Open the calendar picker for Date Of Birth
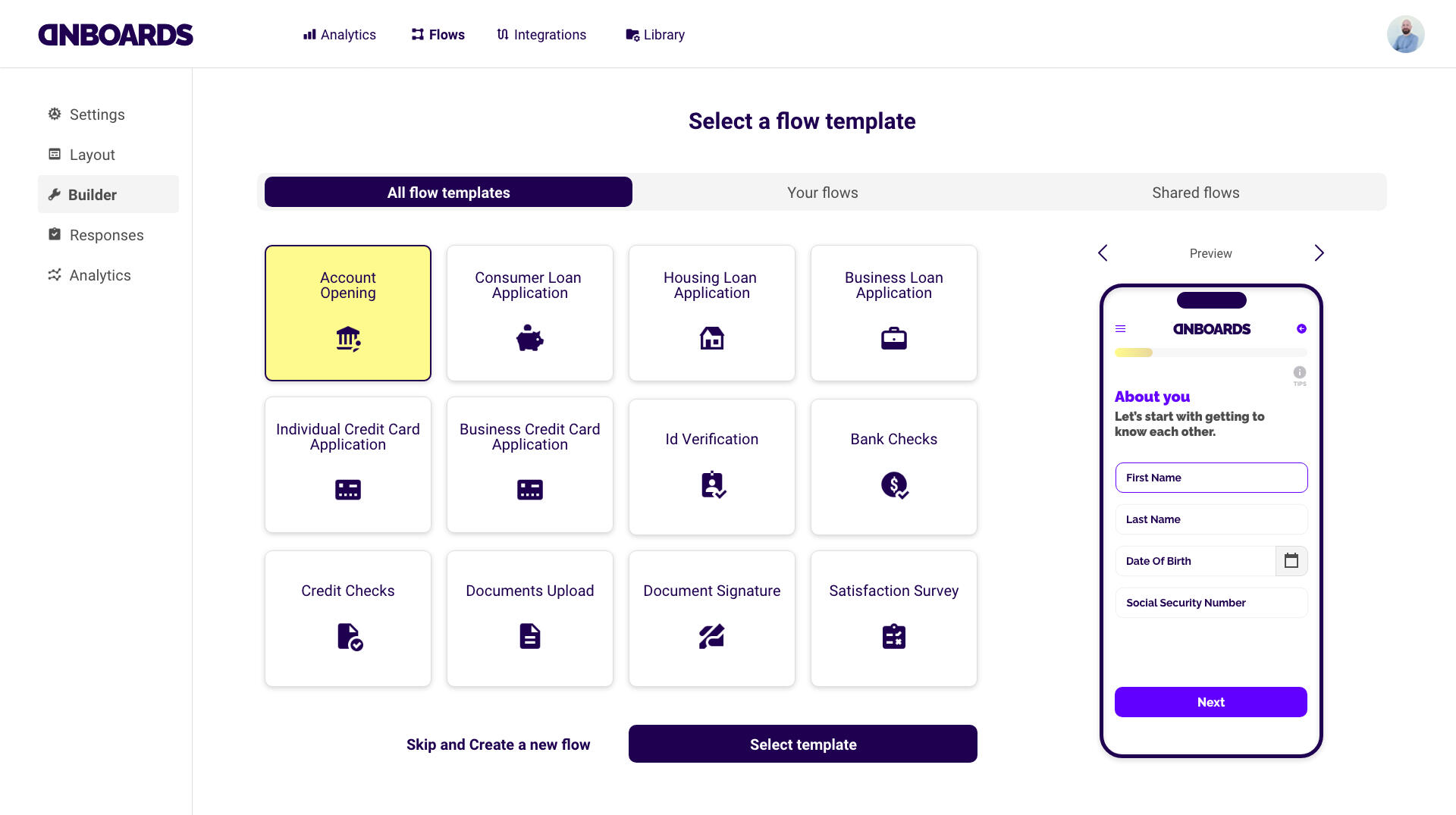 click(1291, 561)
